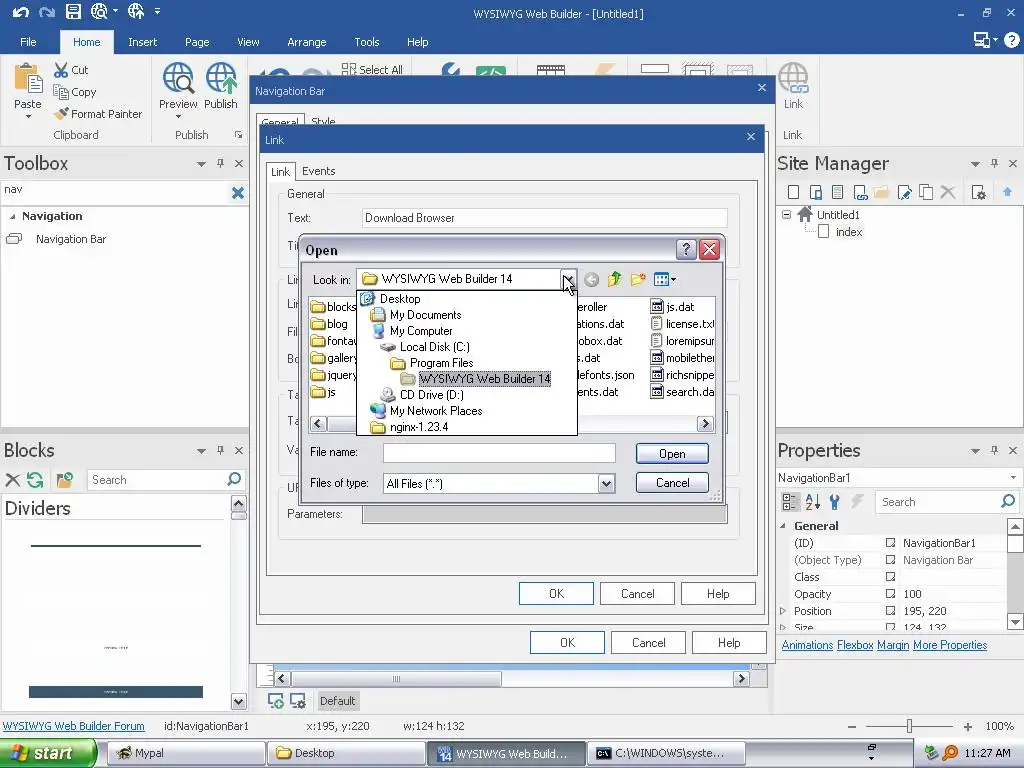This screenshot has height=768, width=1024.
Task: Open the Insert ribbon tab
Action: click(142, 42)
